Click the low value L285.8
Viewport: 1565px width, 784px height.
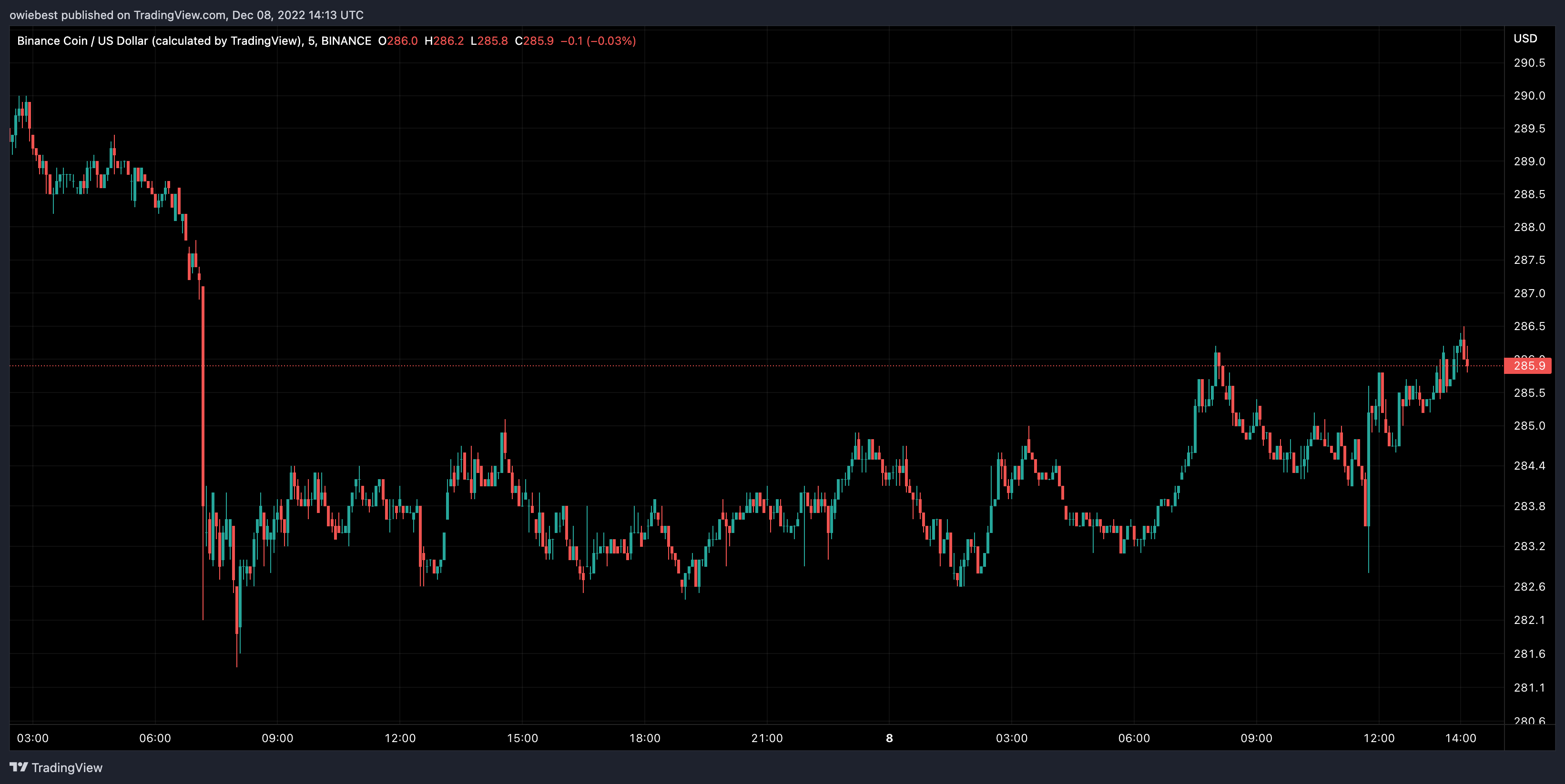(489, 40)
